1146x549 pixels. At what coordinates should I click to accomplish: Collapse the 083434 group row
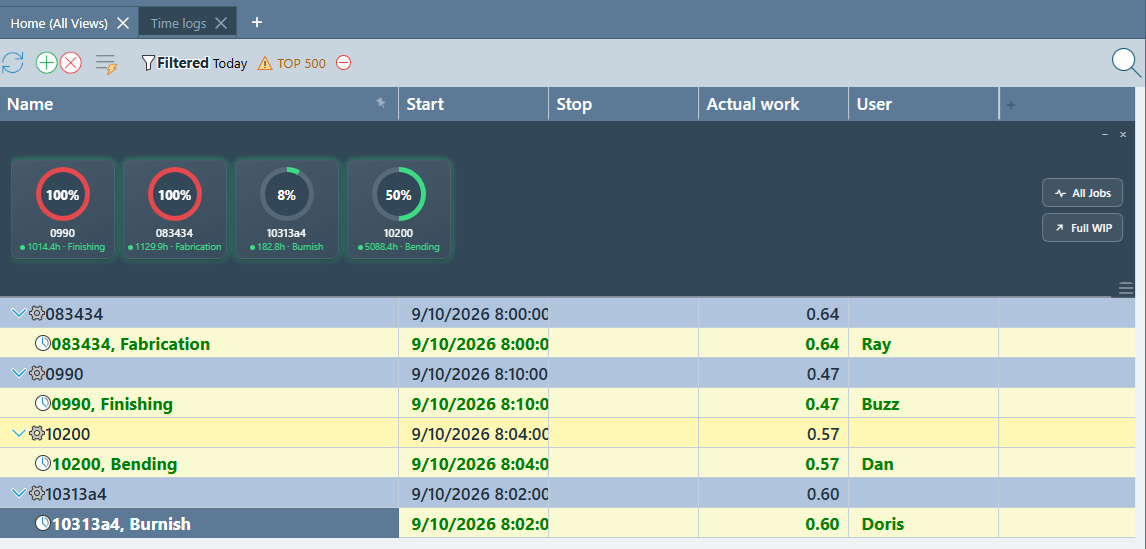(19, 314)
